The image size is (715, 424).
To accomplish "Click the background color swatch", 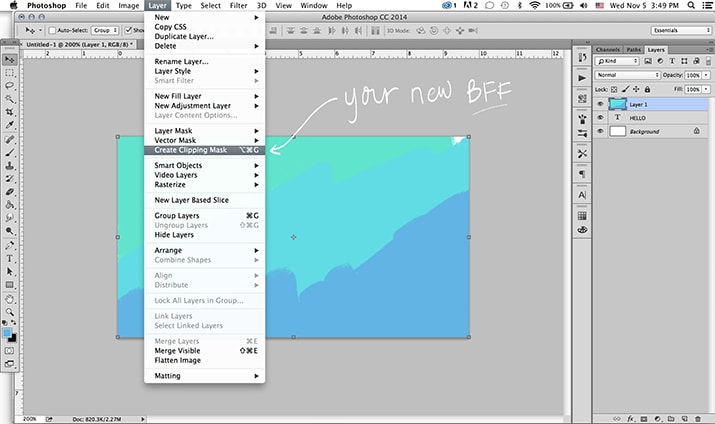I will [x=13, y=339].
